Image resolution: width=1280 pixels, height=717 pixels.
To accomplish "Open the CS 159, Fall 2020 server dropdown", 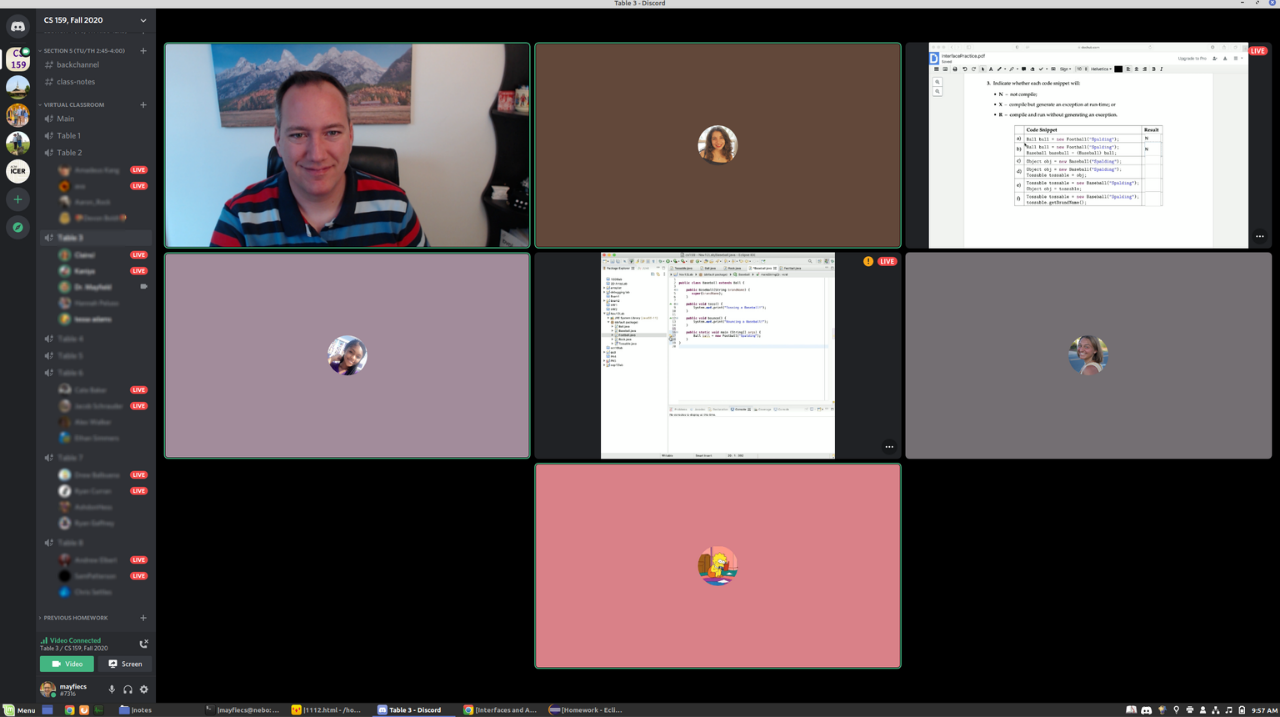I will [95, 20].
